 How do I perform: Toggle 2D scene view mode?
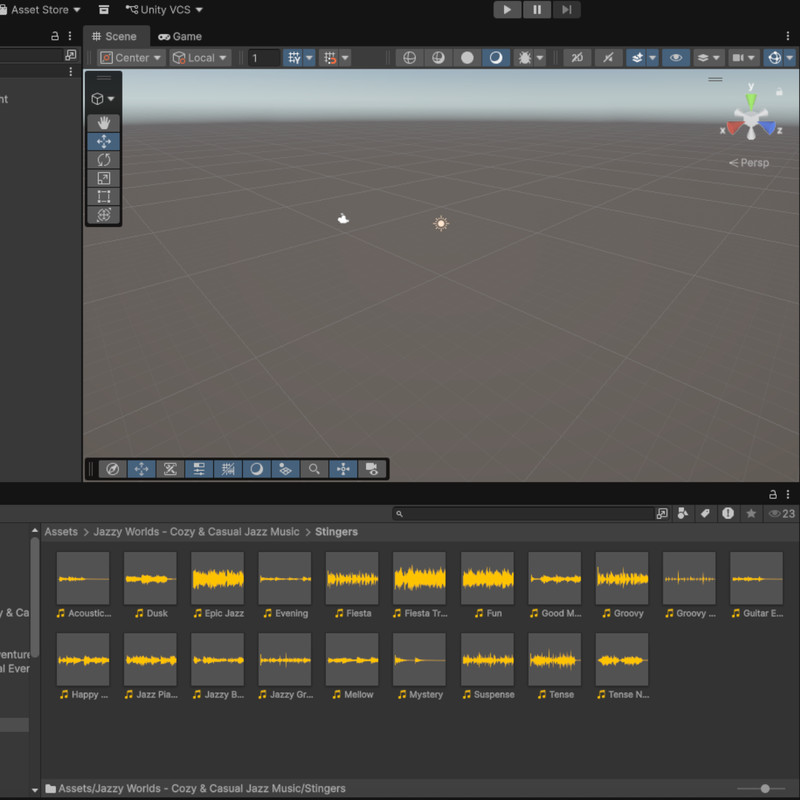coord(577,58)
